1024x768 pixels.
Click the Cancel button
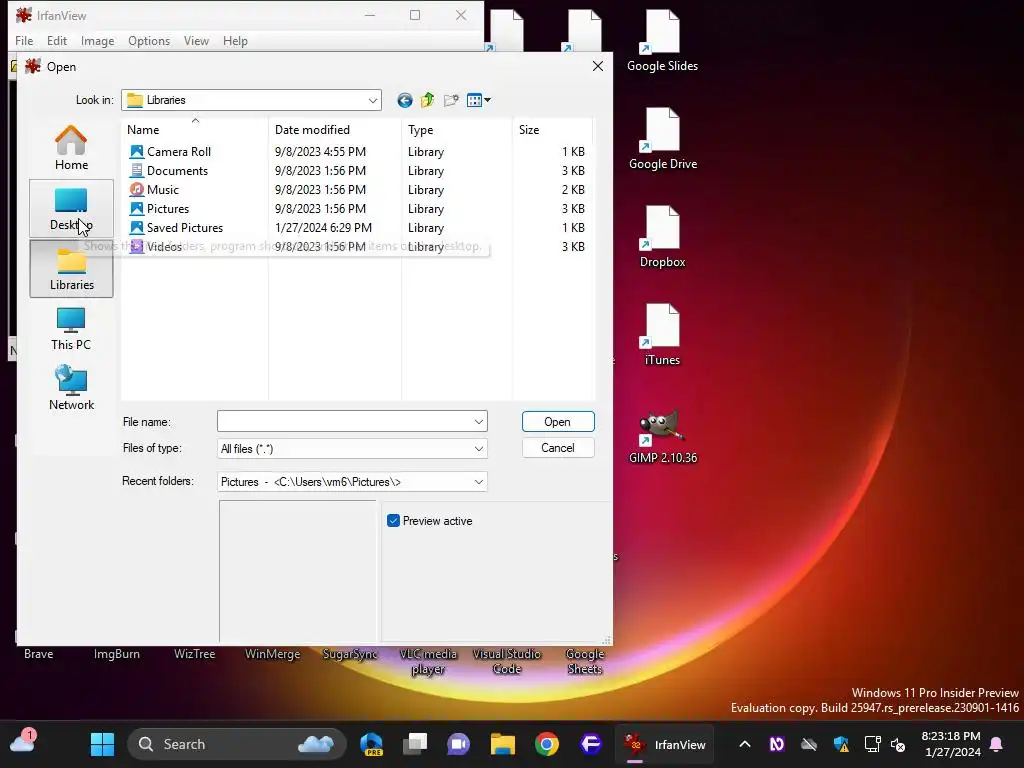(x=558, y=448)
